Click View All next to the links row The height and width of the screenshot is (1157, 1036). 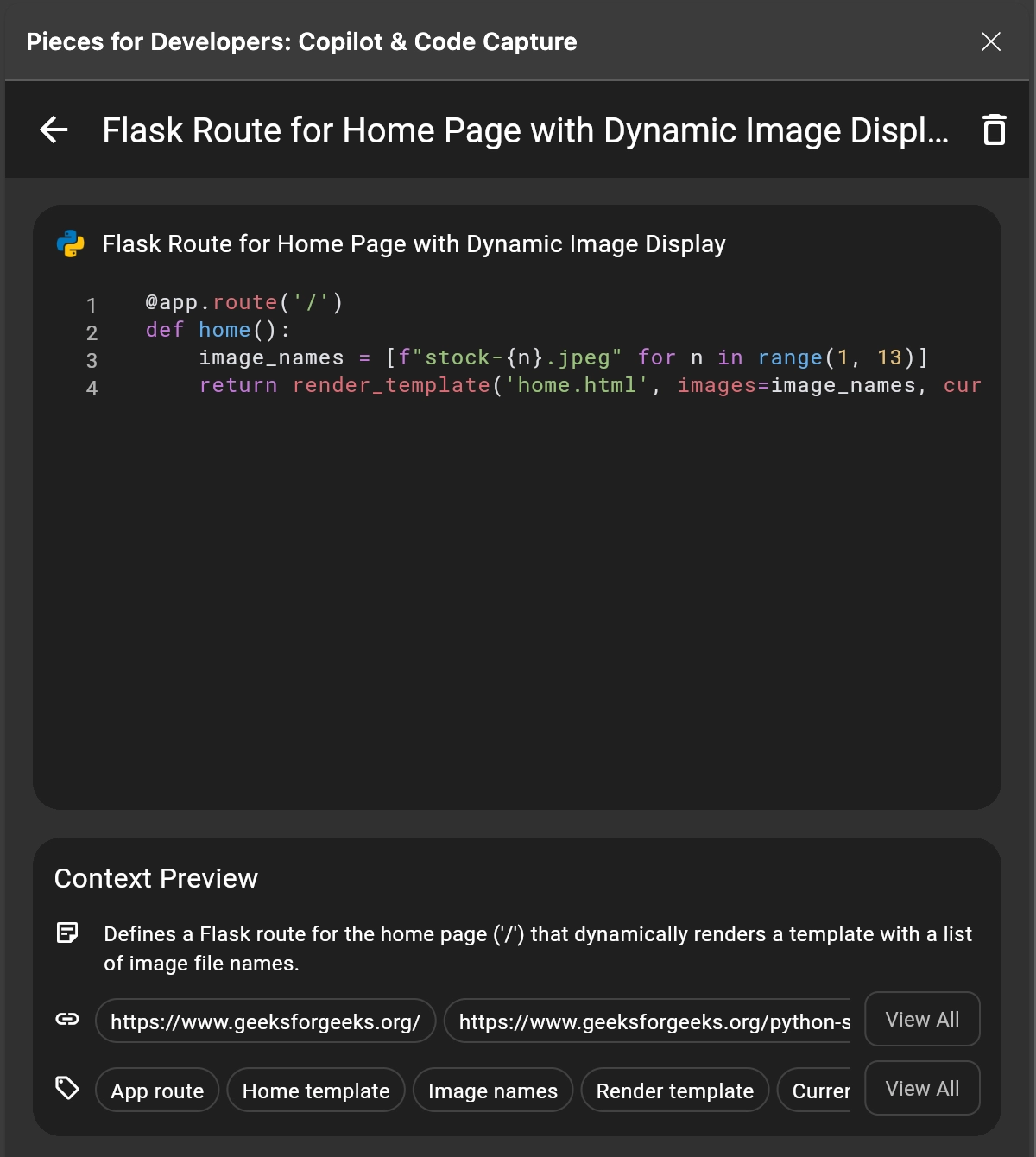(922, 1019)
